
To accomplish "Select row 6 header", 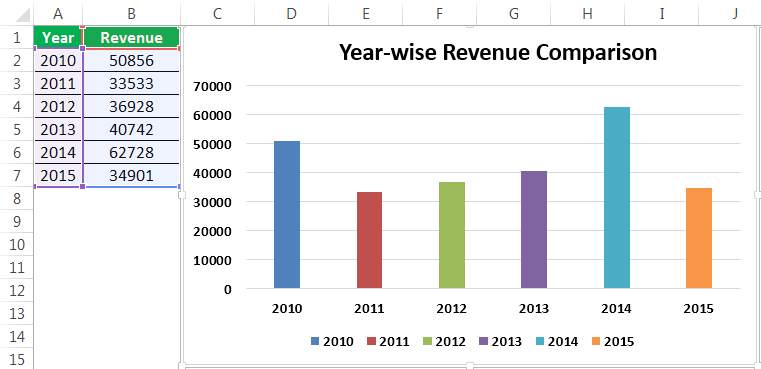I will tap(17, 152).
